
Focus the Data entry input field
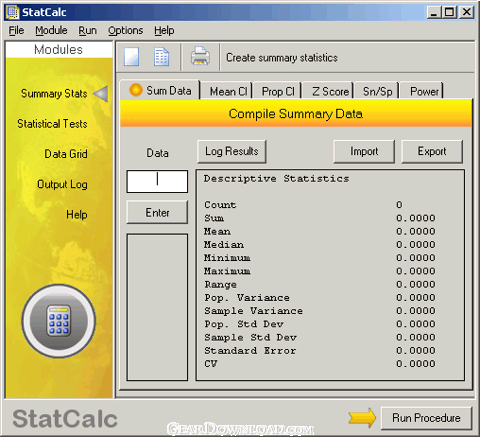click(157, 181)
